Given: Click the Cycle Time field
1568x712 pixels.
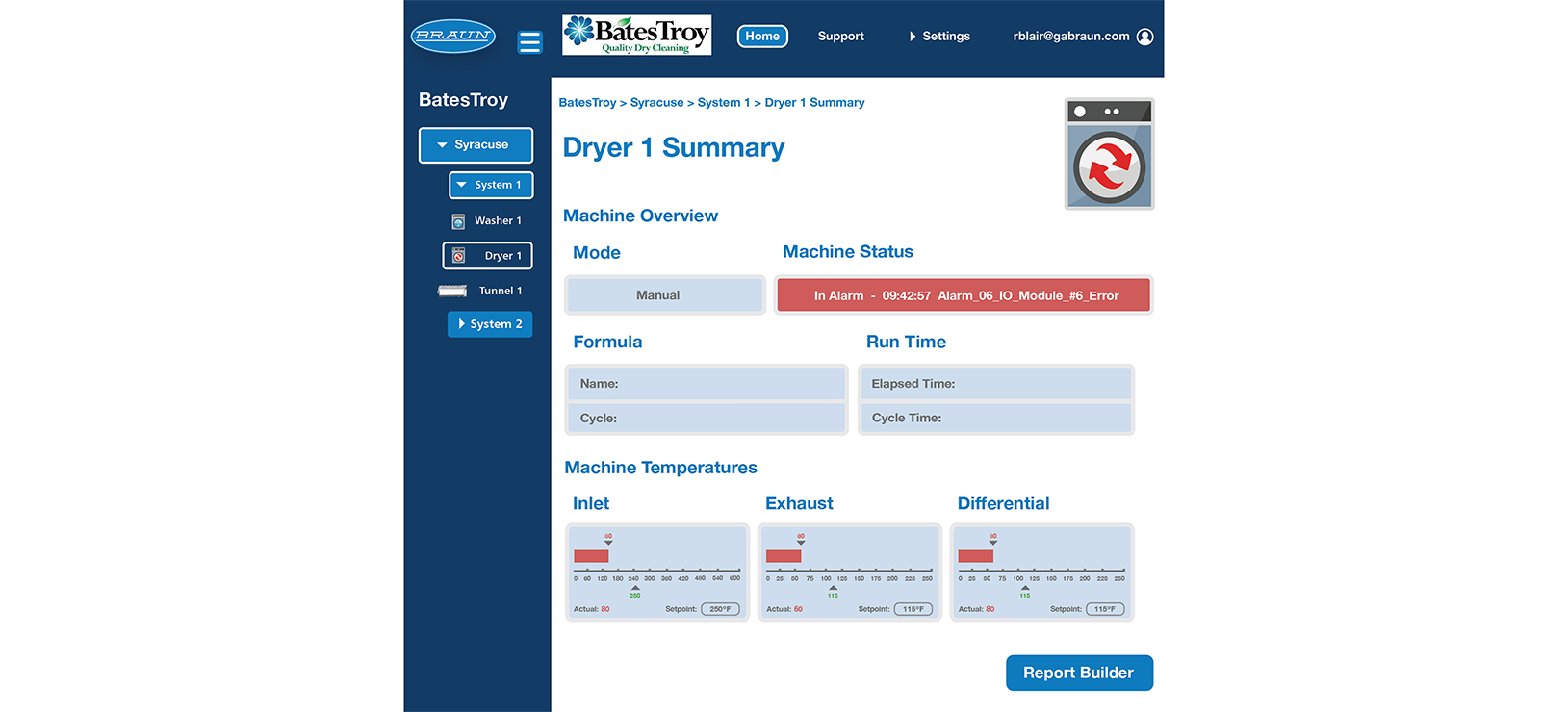Looking at the screenshot, I should click(x=995, y=418).
